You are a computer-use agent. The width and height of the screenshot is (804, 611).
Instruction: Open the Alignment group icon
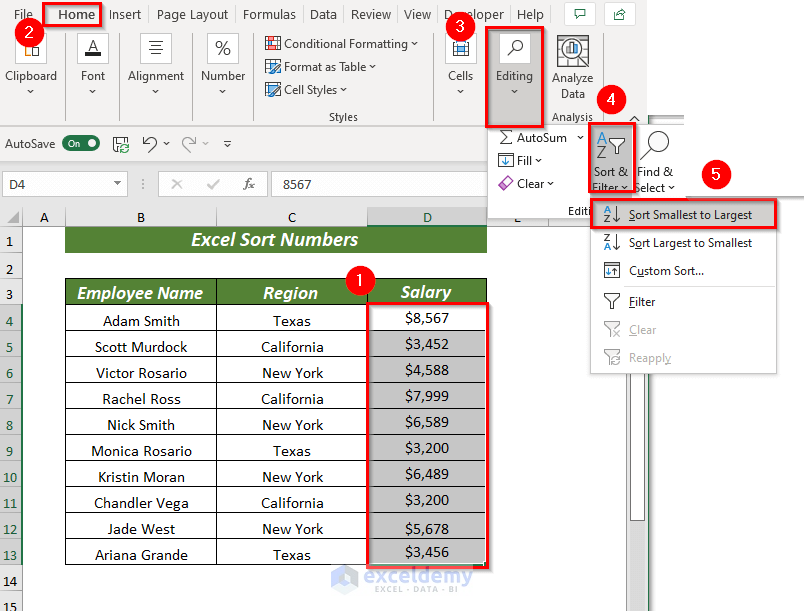pyautogui.click(x=156, y=48)
